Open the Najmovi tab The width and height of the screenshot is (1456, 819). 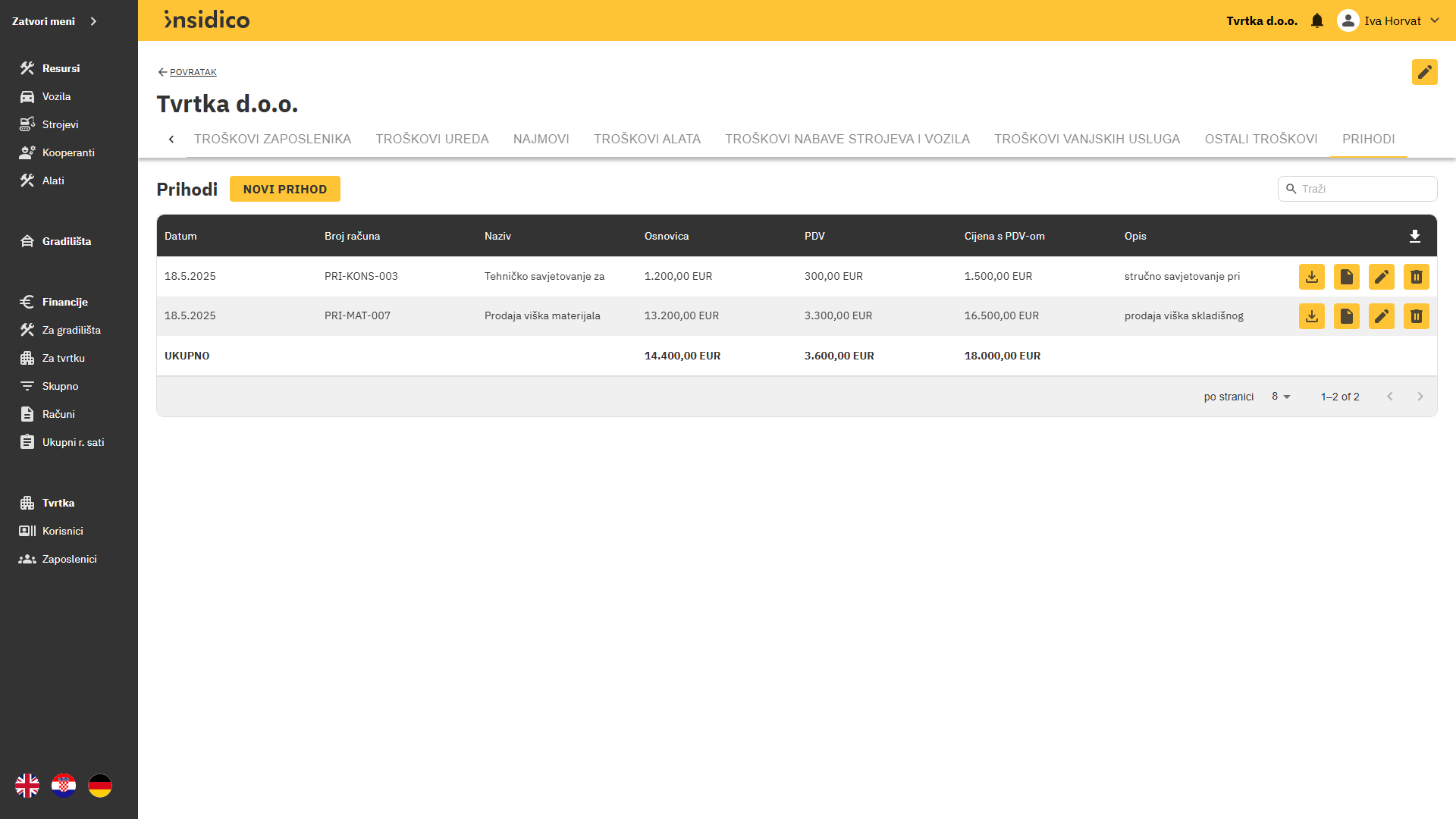click(x=541, y=139)
